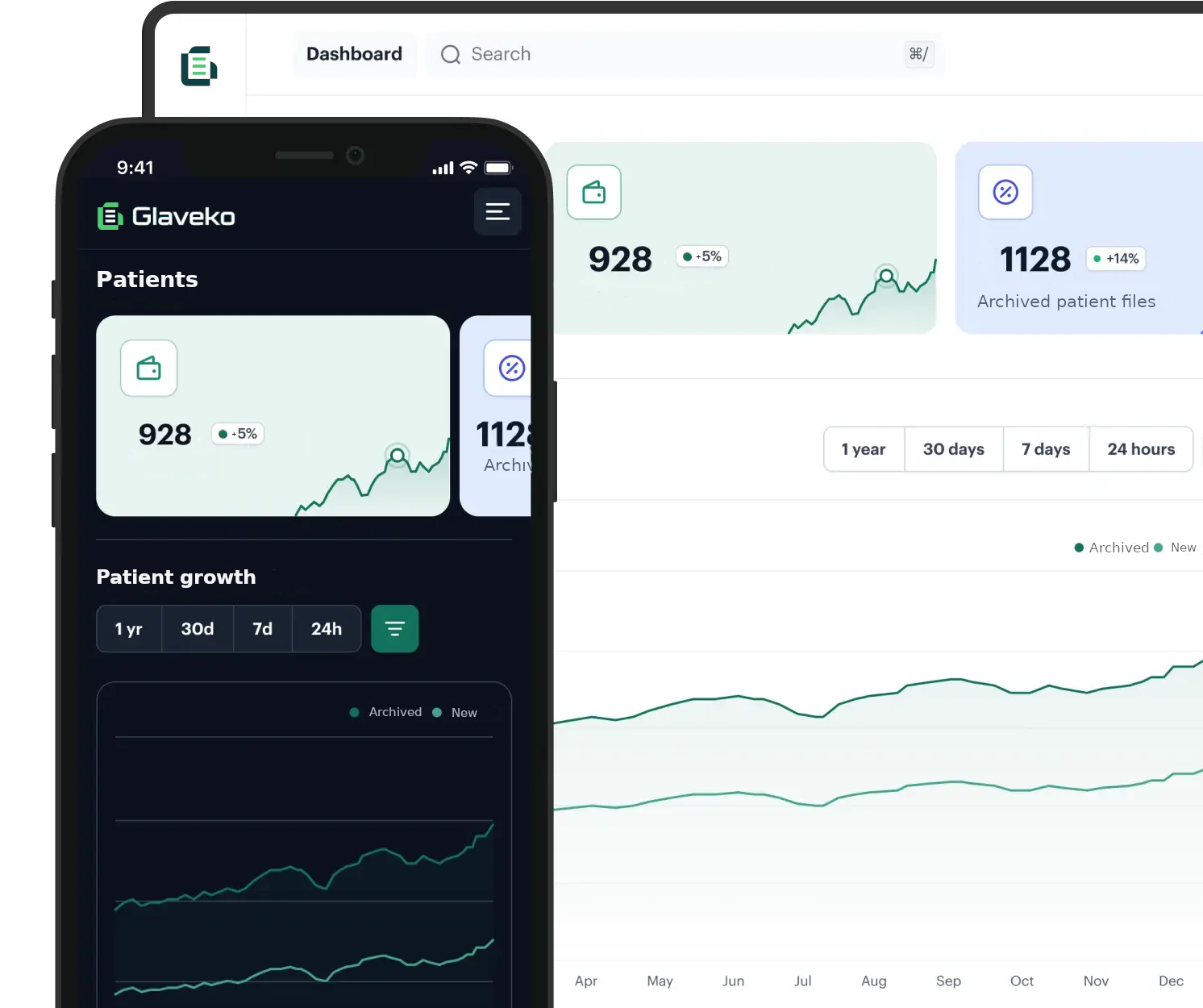Choose the 24 hours range on desktop
The image size is (1203, 1008).
(x=1140, y=449)
